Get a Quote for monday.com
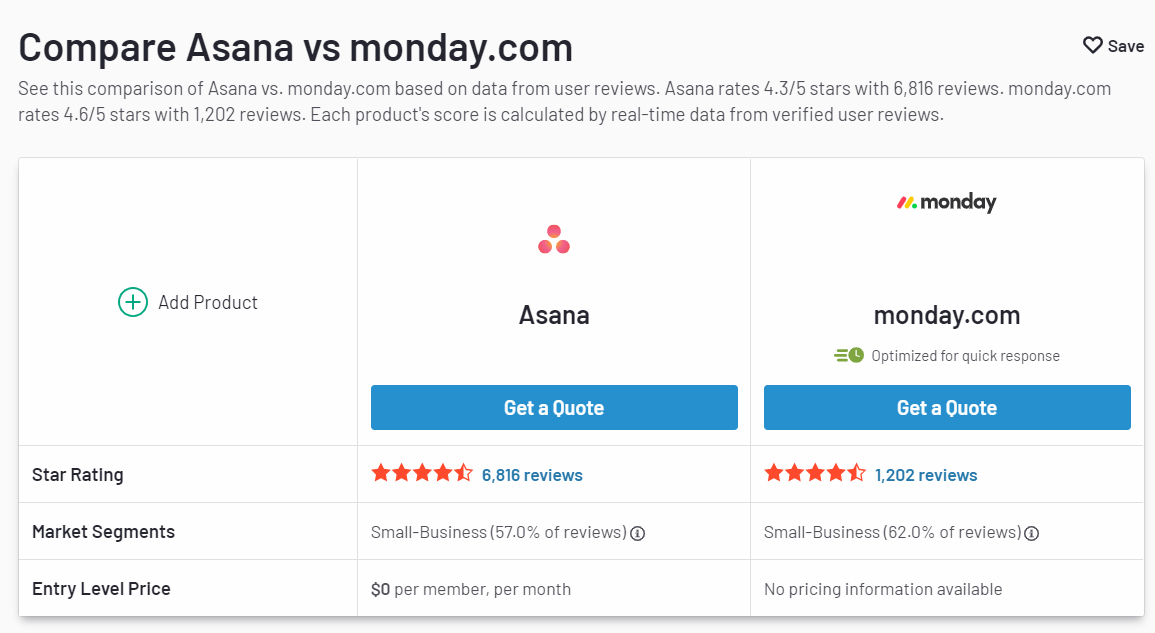 [947, 408]
